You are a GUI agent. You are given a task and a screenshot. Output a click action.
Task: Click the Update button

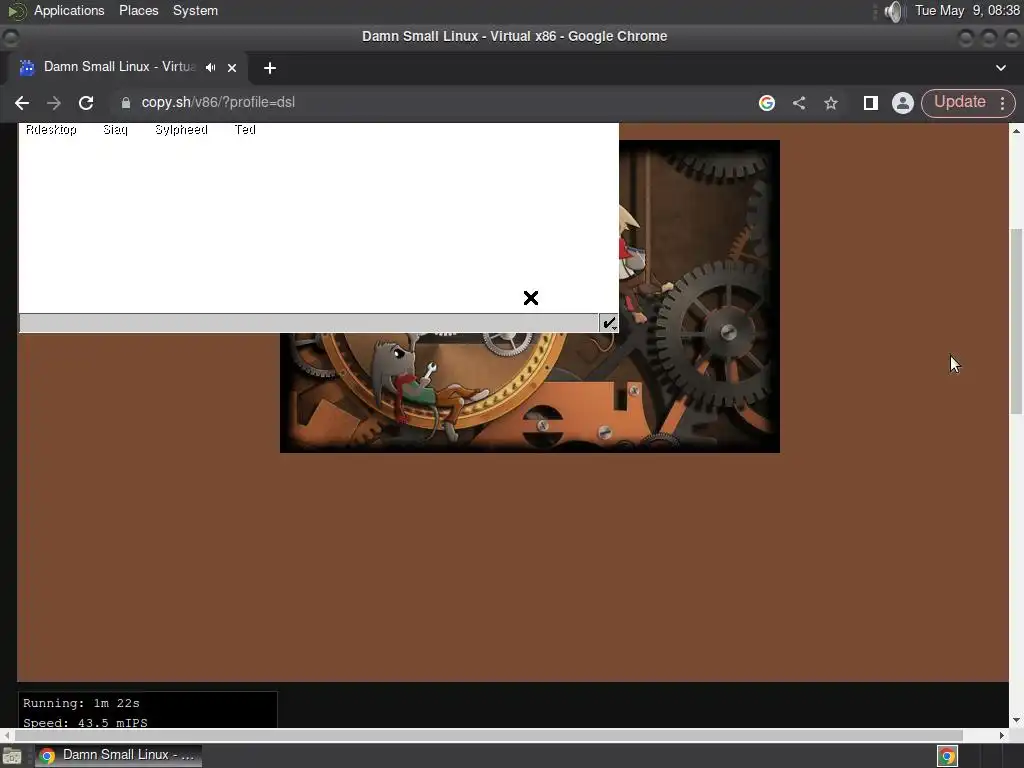pos(959,102)
